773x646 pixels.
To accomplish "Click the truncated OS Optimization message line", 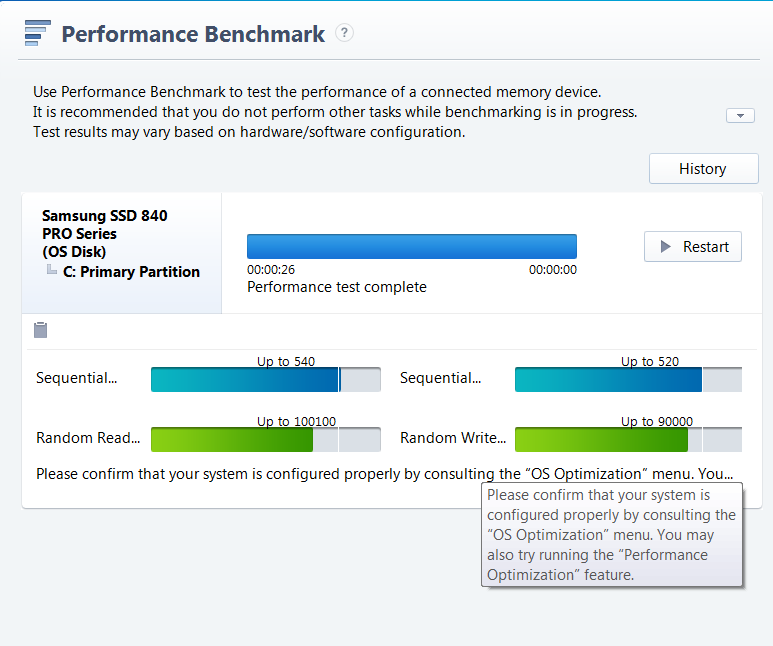I will click(x=385, y=474).
